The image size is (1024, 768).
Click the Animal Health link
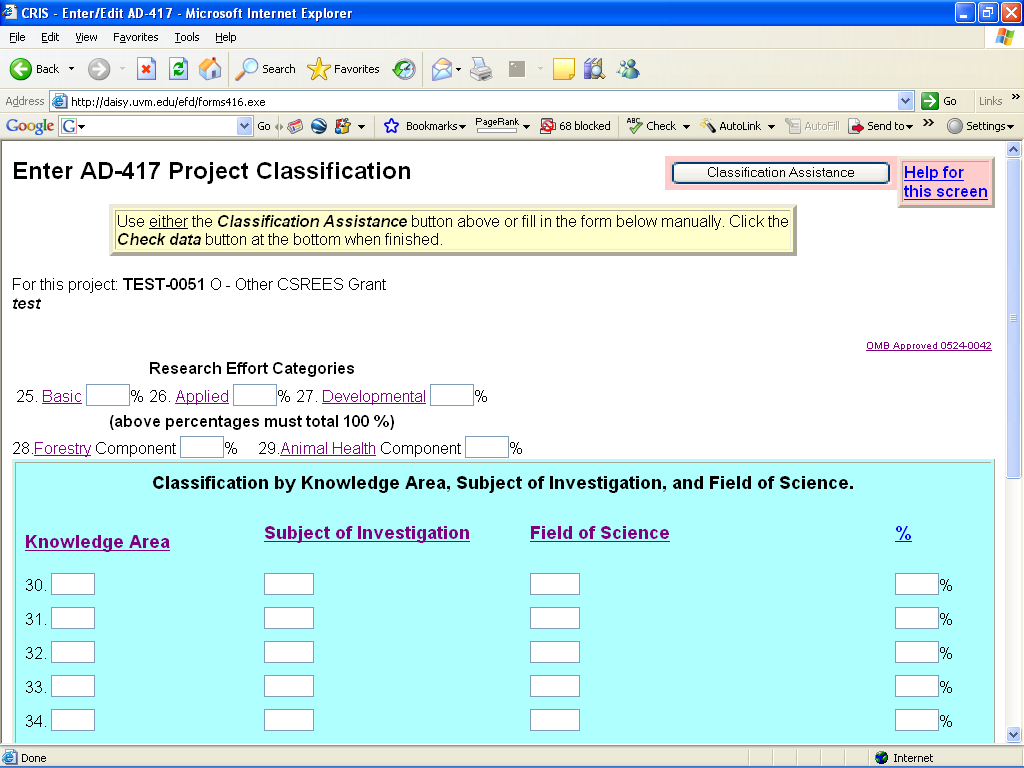[x=328, y=449]
